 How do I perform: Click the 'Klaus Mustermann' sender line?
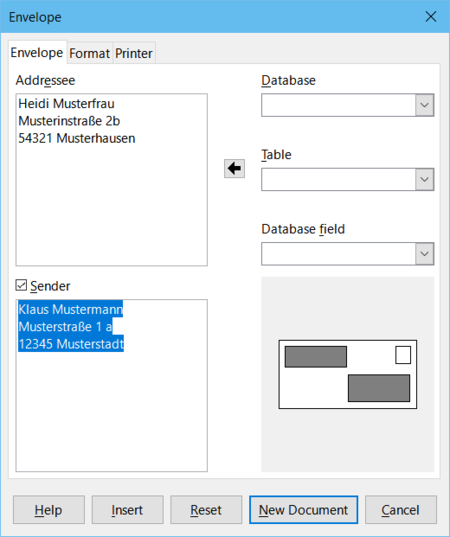point(71,309)
